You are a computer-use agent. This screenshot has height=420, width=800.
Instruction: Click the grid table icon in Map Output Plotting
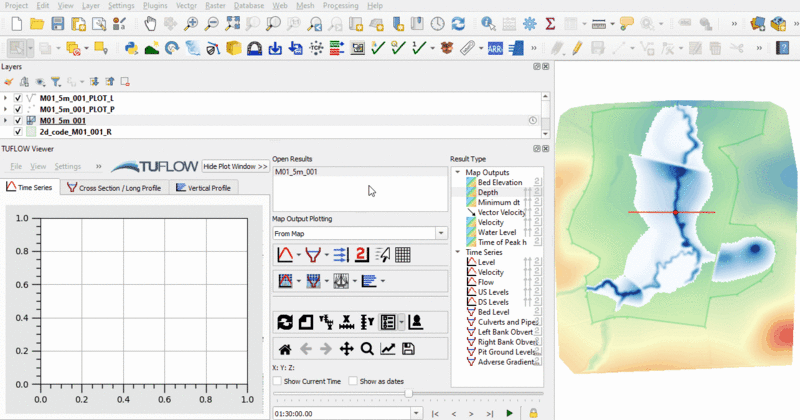(x=403, y=255)
